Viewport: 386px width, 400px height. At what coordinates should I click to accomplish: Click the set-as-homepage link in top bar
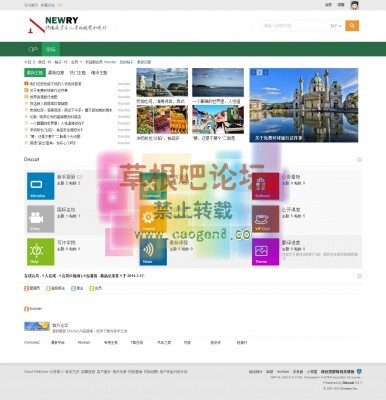click(x=31, y=5)
